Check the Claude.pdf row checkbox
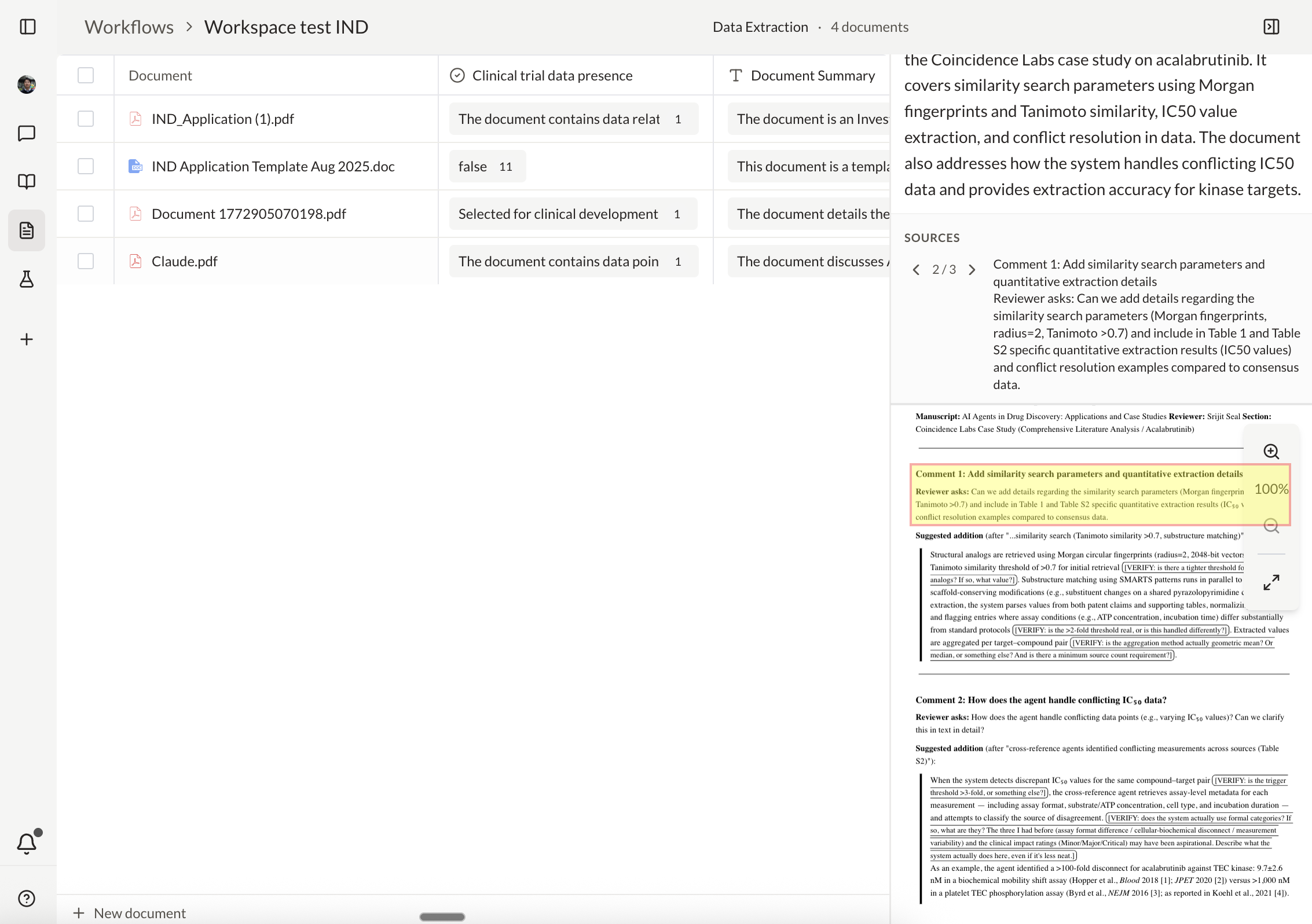 pos(86,261)
